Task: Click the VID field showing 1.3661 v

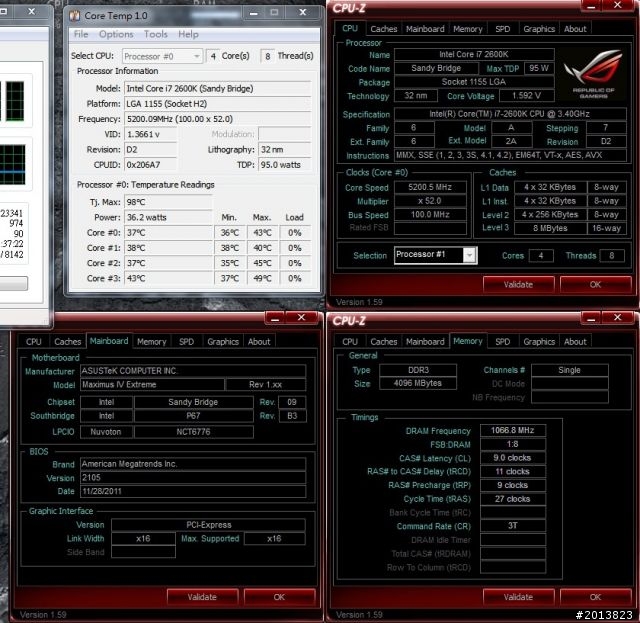Action: coord(151,134)
